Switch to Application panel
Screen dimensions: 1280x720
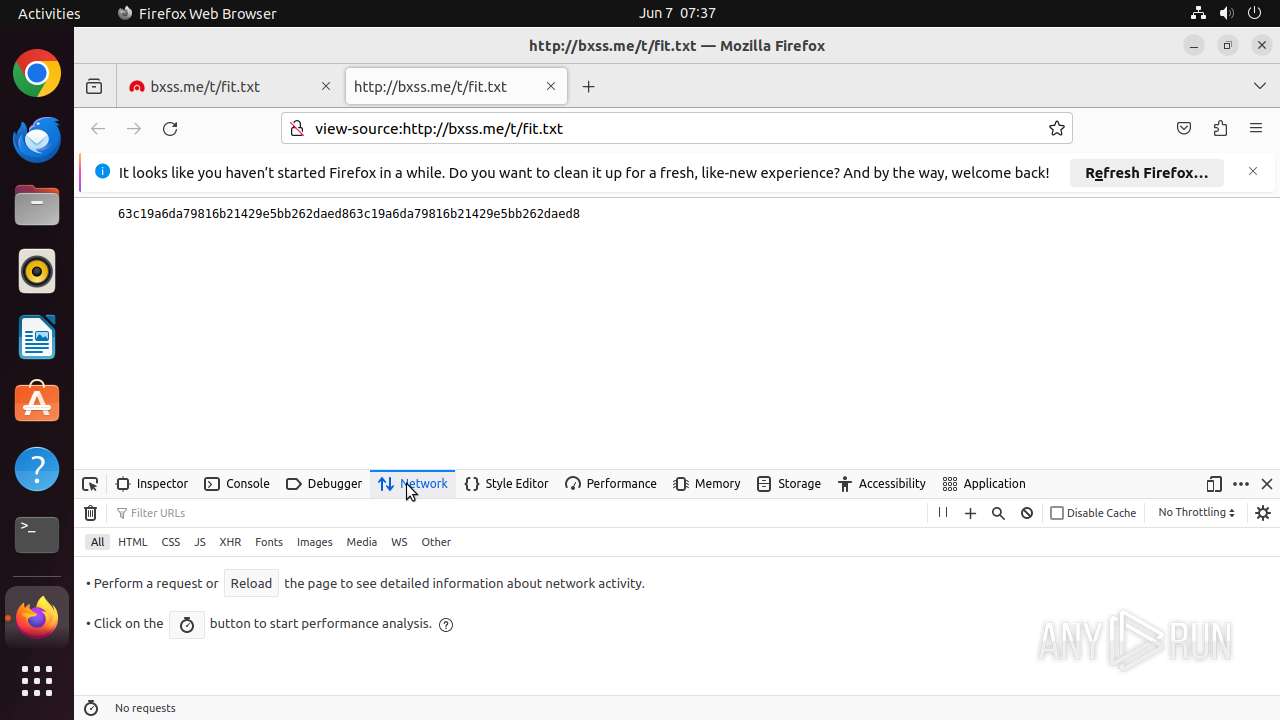[x=984, y=484]
